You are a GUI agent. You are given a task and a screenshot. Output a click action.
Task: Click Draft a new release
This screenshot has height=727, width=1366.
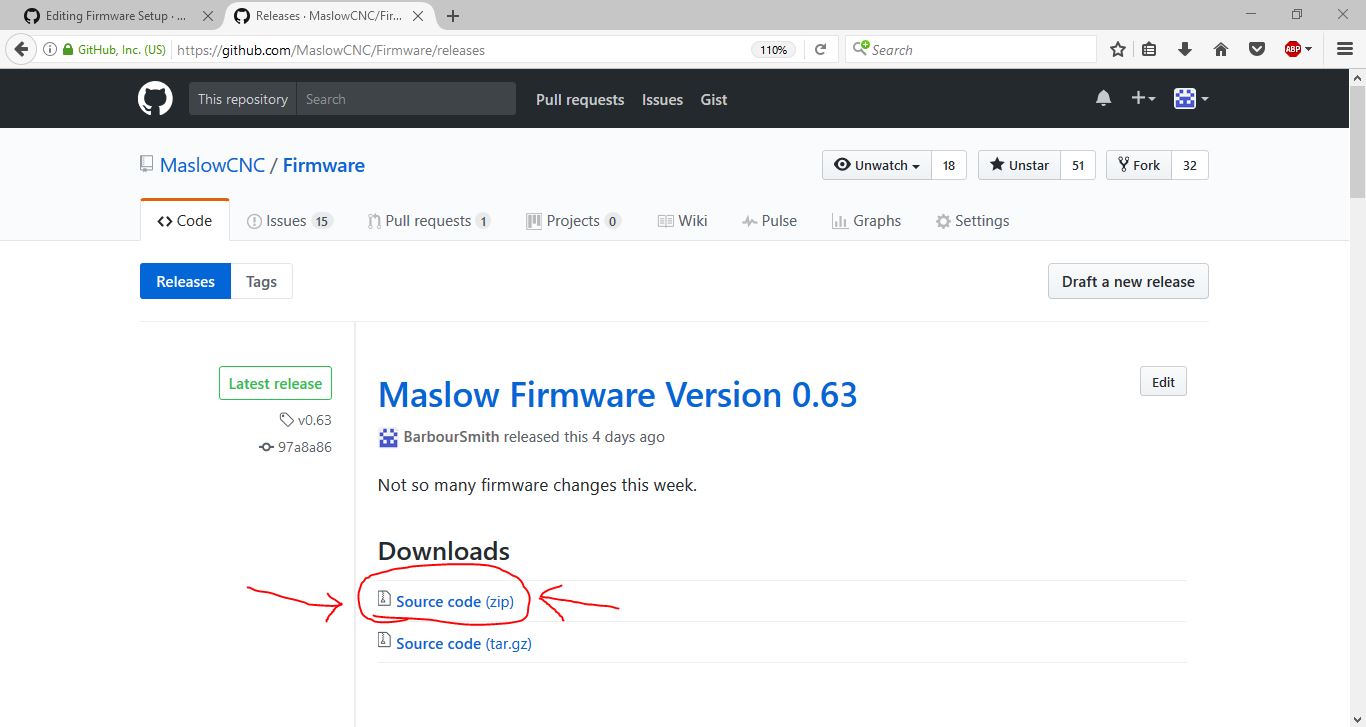point(1128,281)
